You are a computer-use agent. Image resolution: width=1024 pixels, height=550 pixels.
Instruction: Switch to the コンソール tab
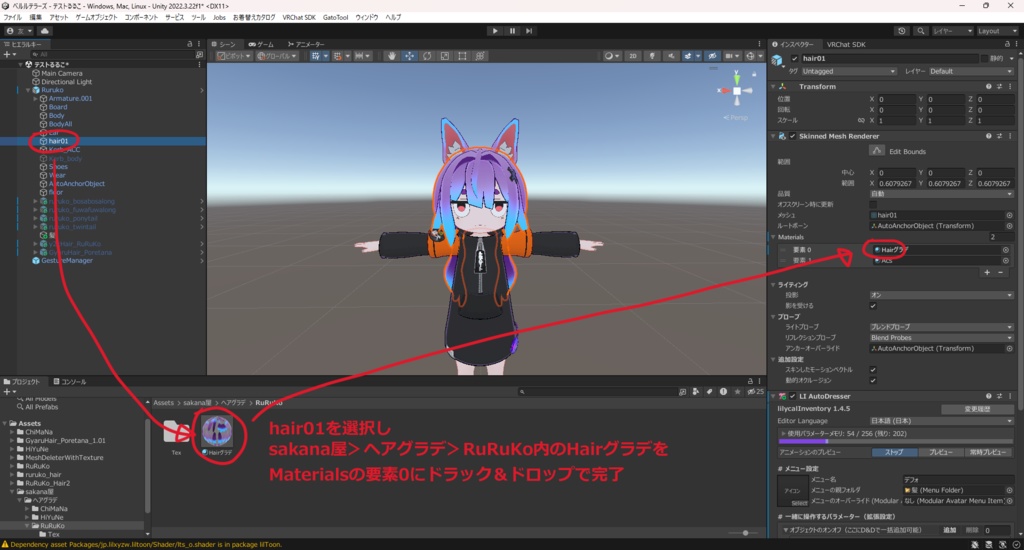click(x=70, y=381)
